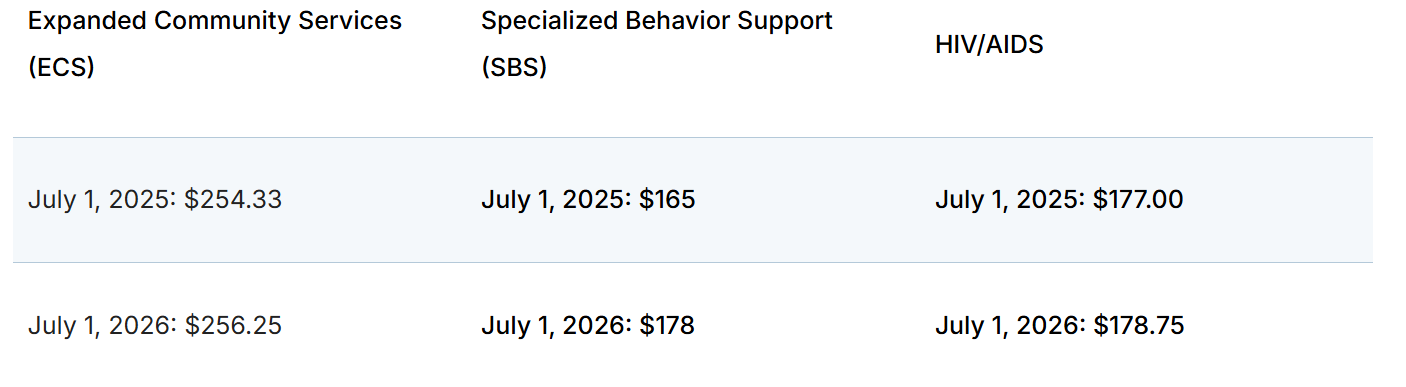Image resolution: width=1406 pixels, height=387 pixels.
Task: Click the $178.75 HIV/AIDS rate amount
Action: click(1138, 326)
